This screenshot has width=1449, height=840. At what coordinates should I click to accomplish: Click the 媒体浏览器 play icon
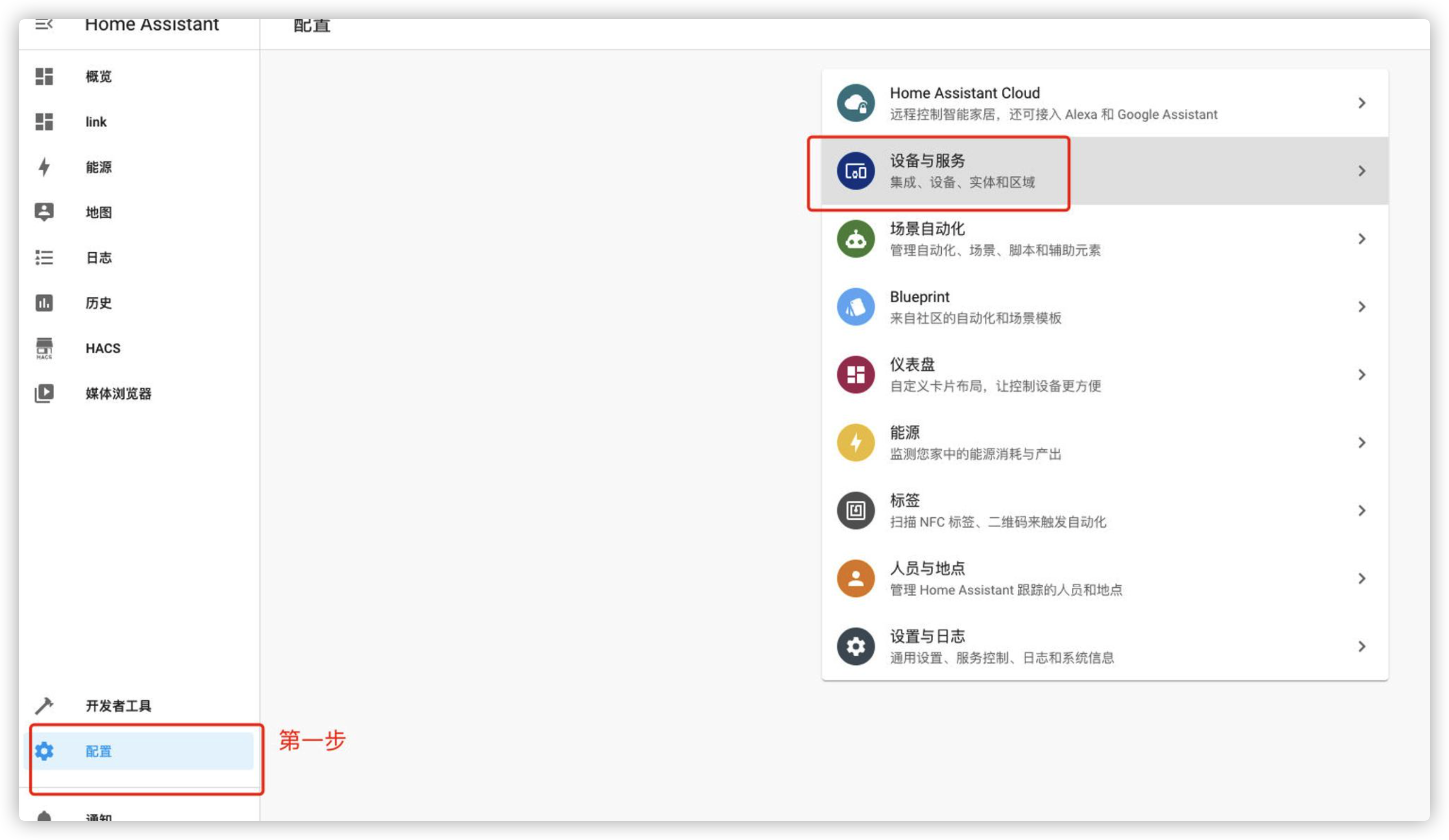point(44,394)
